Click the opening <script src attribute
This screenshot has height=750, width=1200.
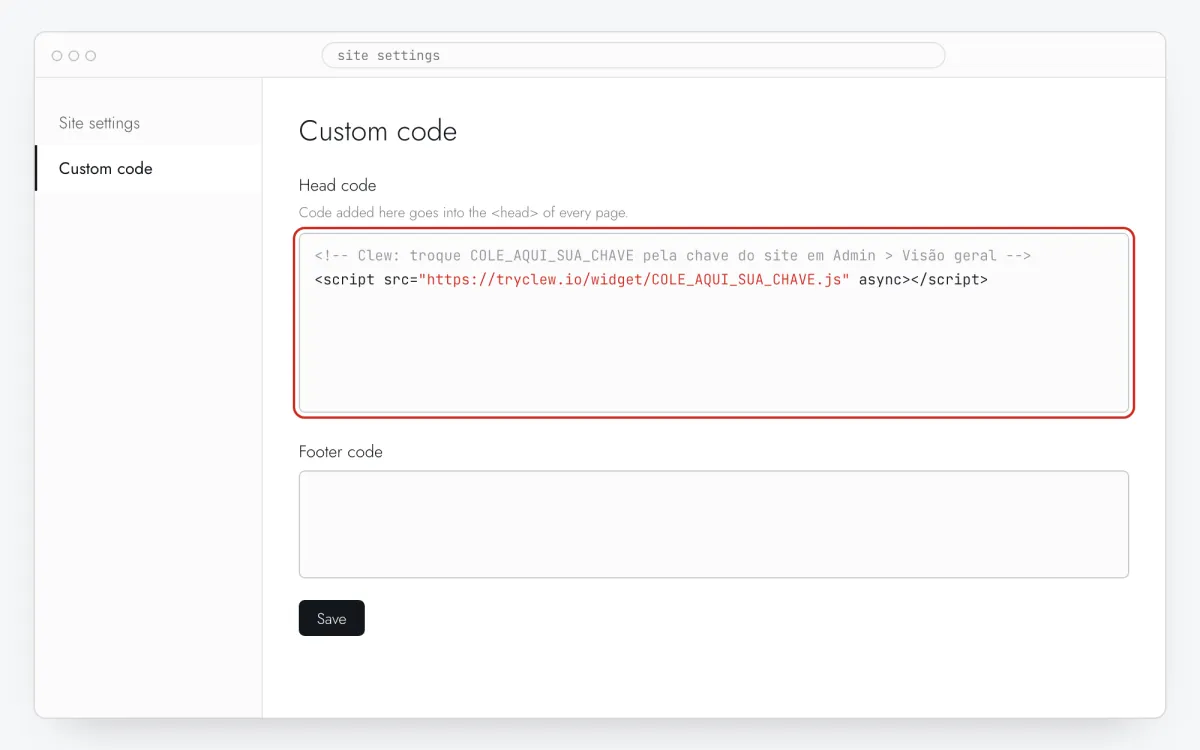(x=362, y=280)
